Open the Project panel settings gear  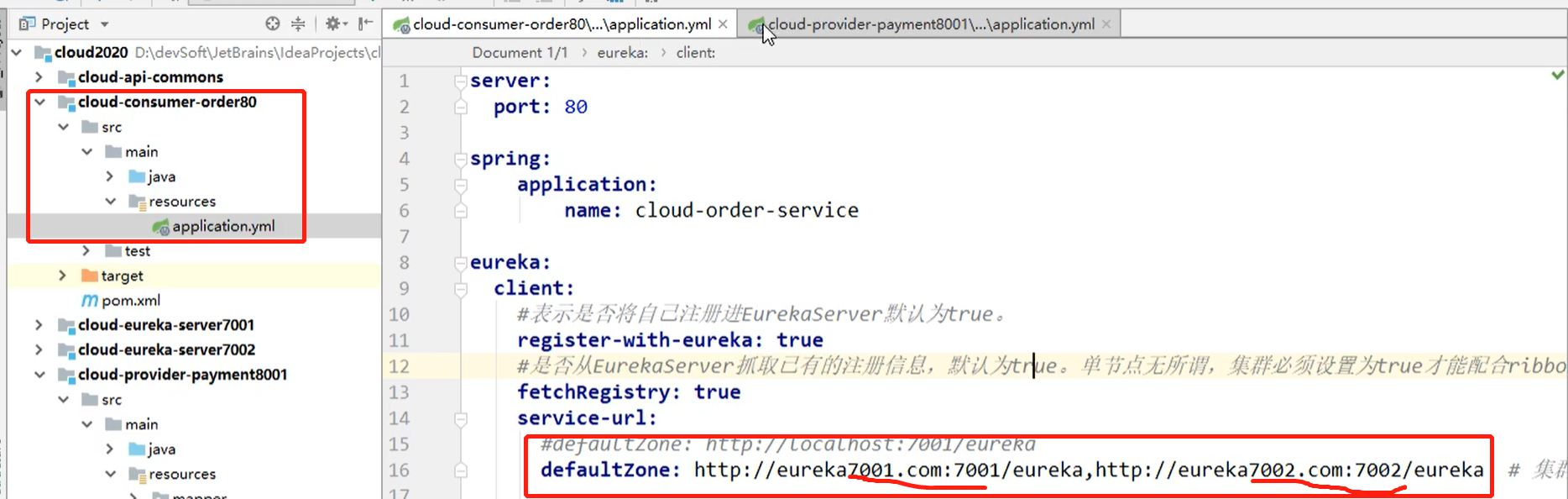point(336,24)
